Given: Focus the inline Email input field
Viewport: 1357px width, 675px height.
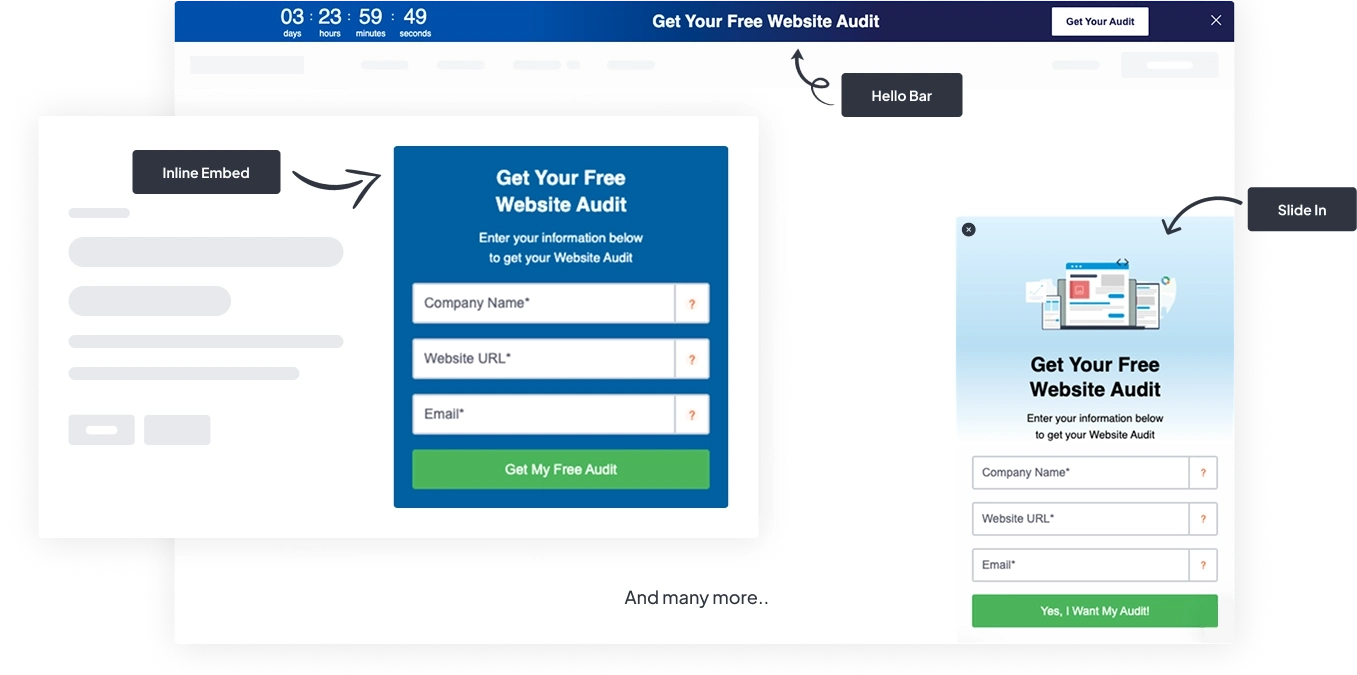Looking at the screenshot, I should tap(544, 414).
